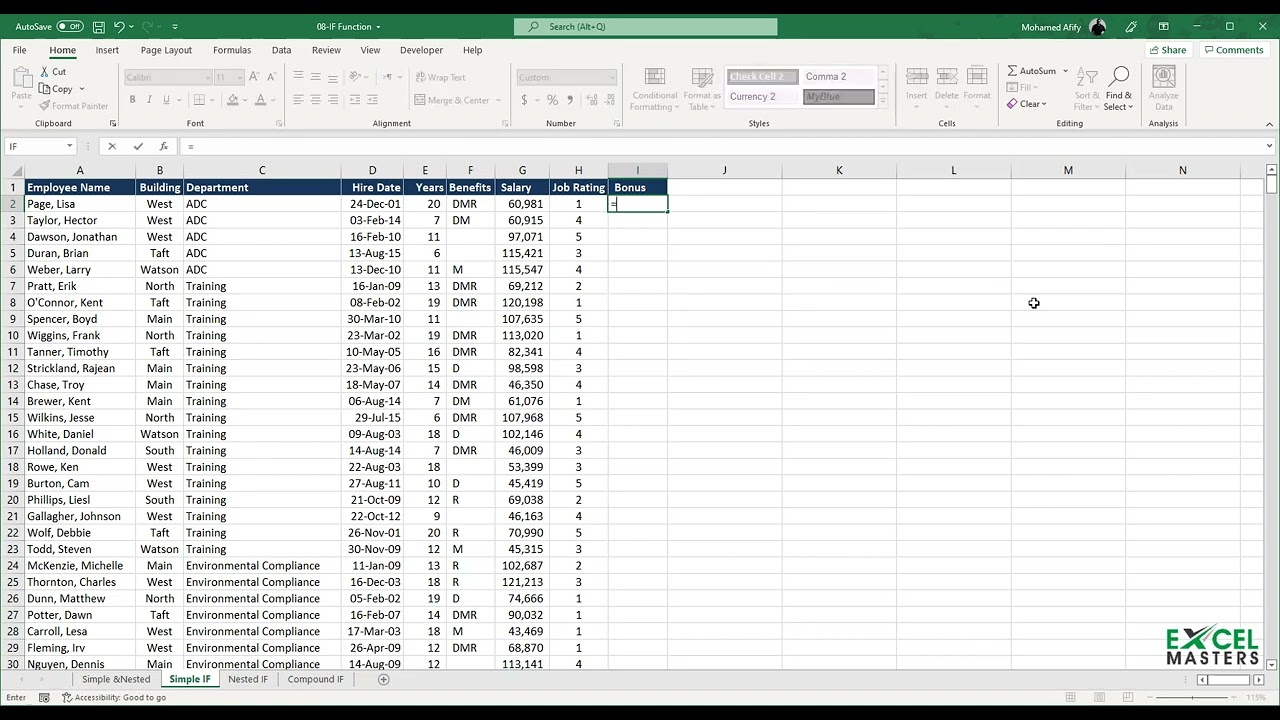Click the zoom slider in status bar
Viewport: 1280px width, 720px height.
tap(1190, 697)
